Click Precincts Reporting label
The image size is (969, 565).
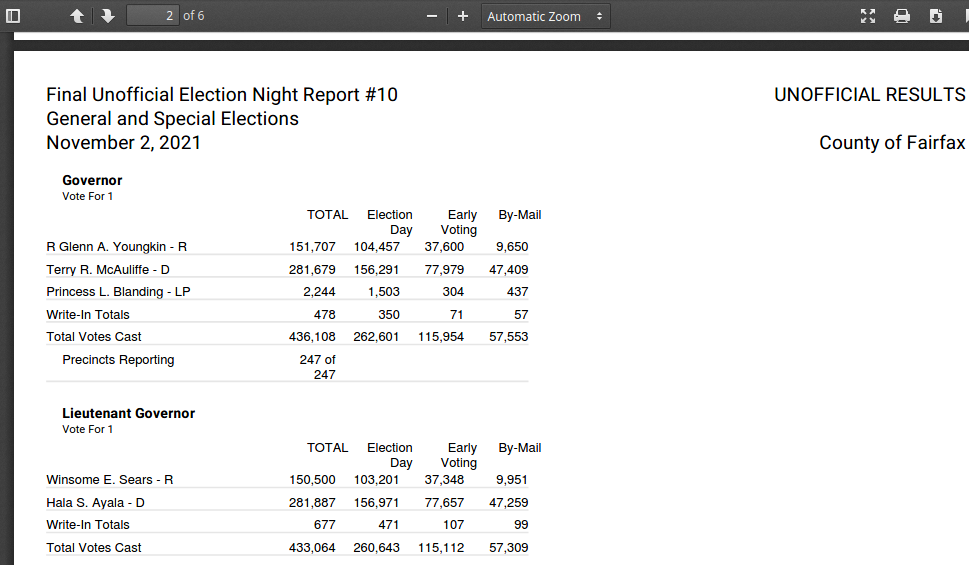coord(118,360)
